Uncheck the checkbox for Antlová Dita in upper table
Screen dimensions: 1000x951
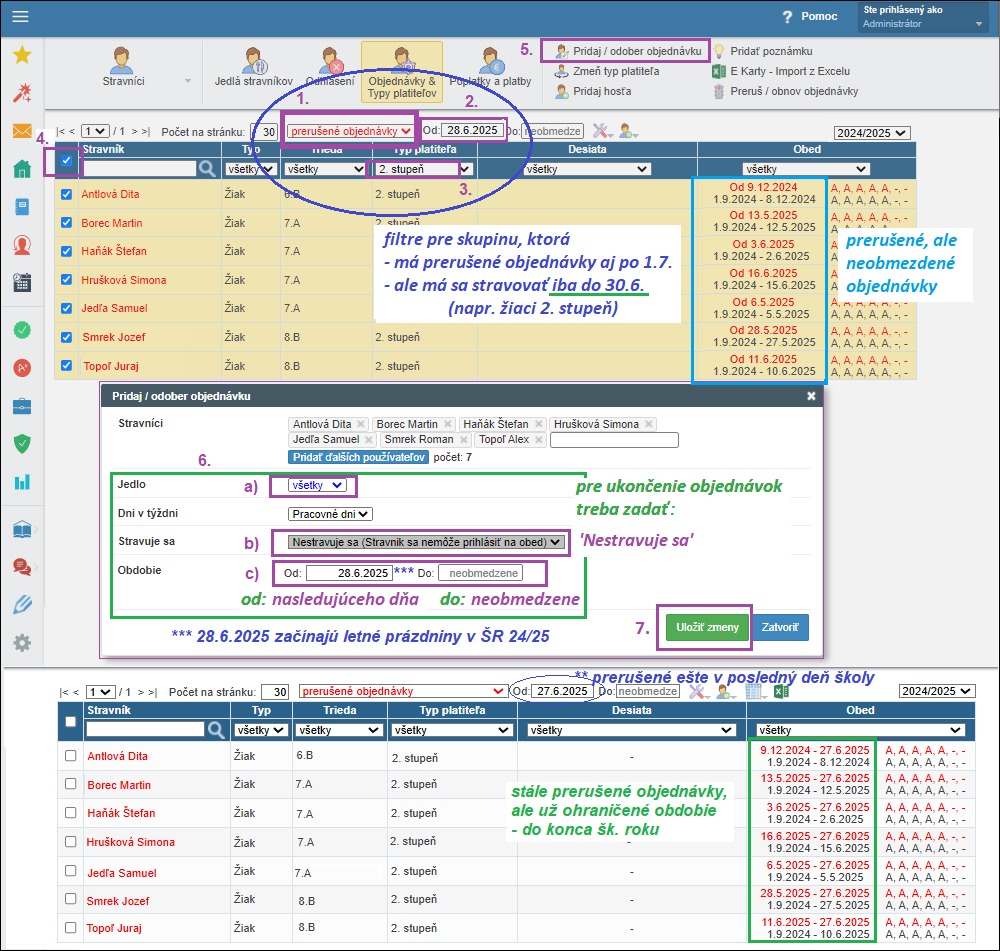[67, 195]
